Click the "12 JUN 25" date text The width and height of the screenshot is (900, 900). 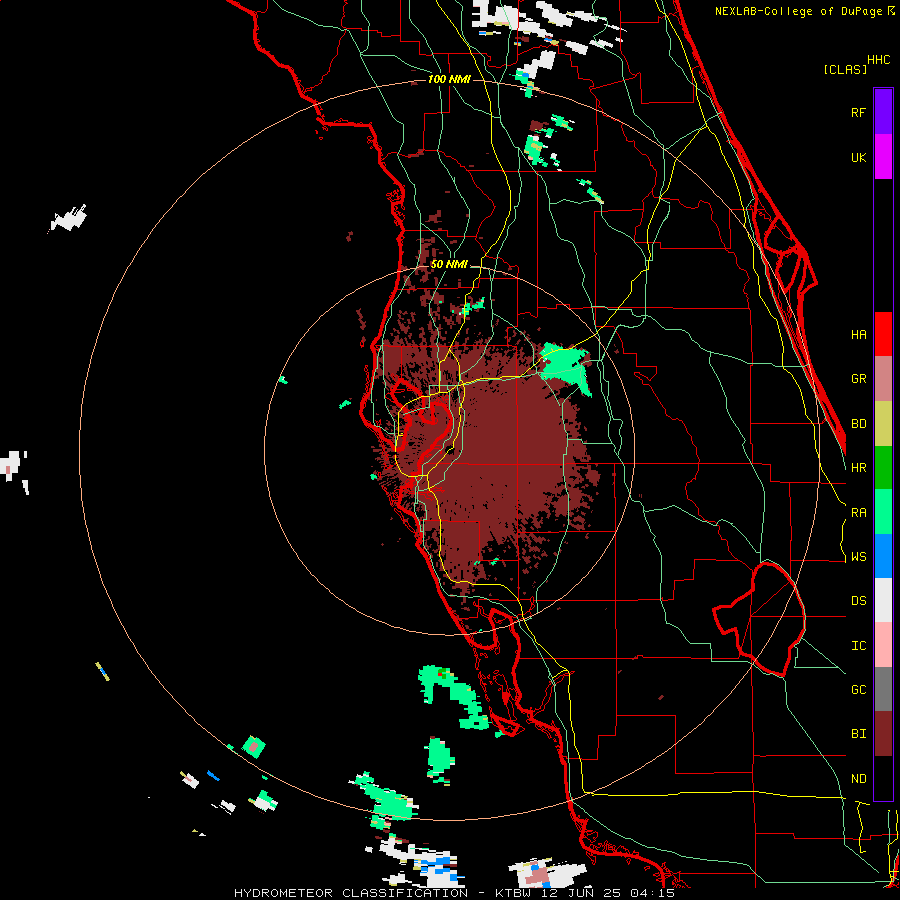tap(584, 893)
